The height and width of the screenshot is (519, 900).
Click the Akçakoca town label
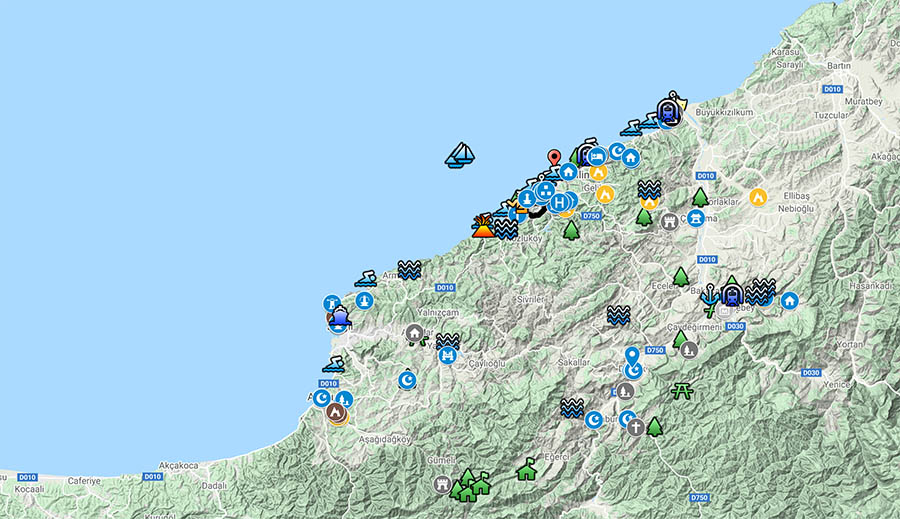(x=180, y=466)
